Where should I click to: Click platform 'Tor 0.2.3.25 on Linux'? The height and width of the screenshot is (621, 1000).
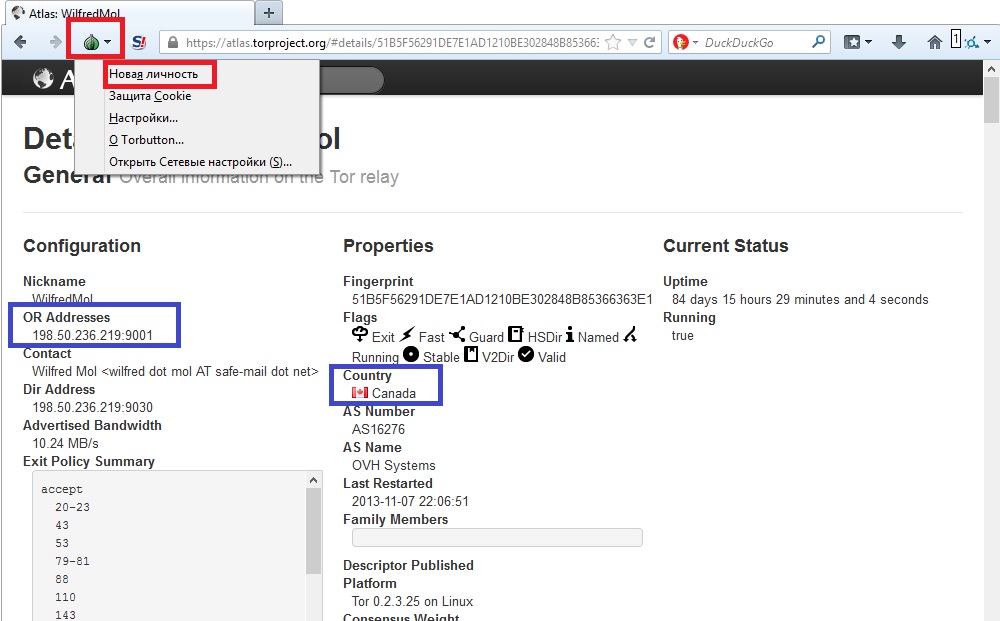(x=412, y=601)
